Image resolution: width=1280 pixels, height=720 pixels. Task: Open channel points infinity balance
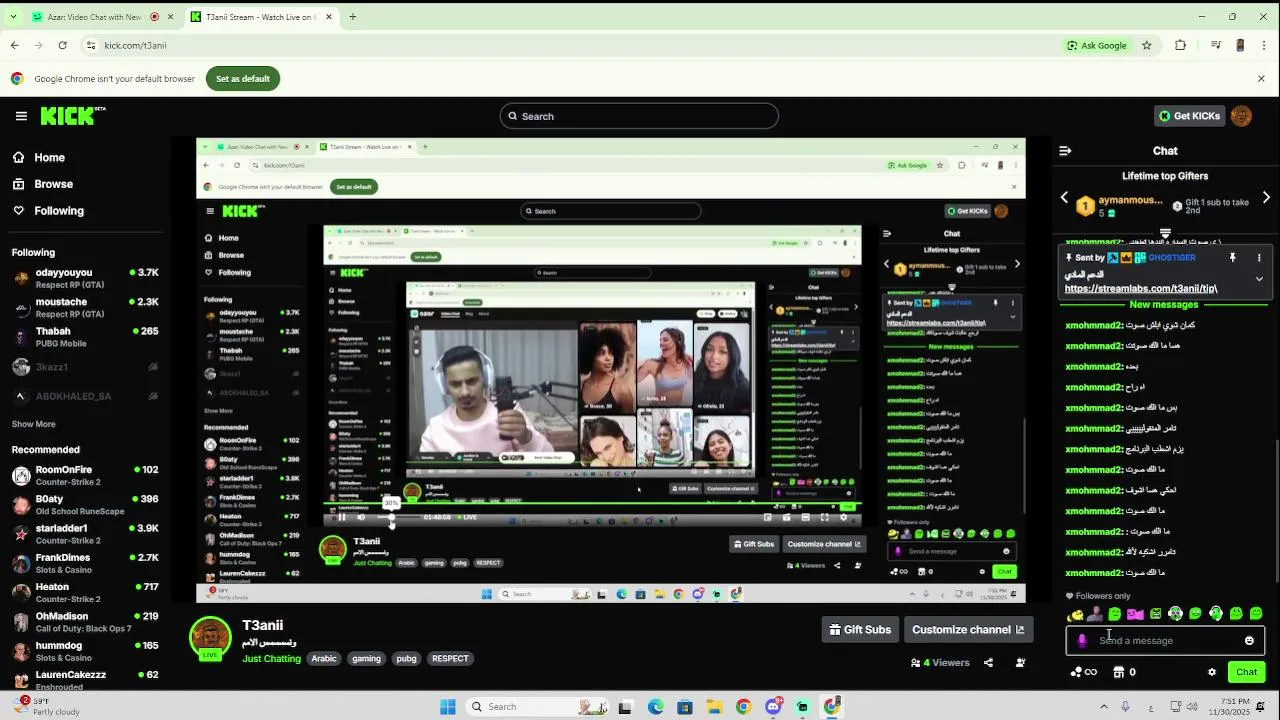pyautogui.click(x=1084, y=672)
